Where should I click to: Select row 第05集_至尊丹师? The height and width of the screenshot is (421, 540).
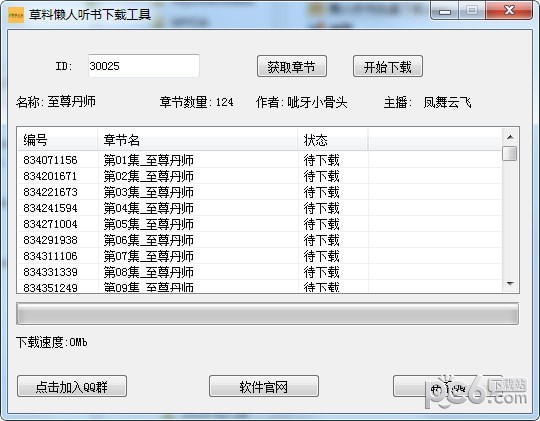(260, 224)
